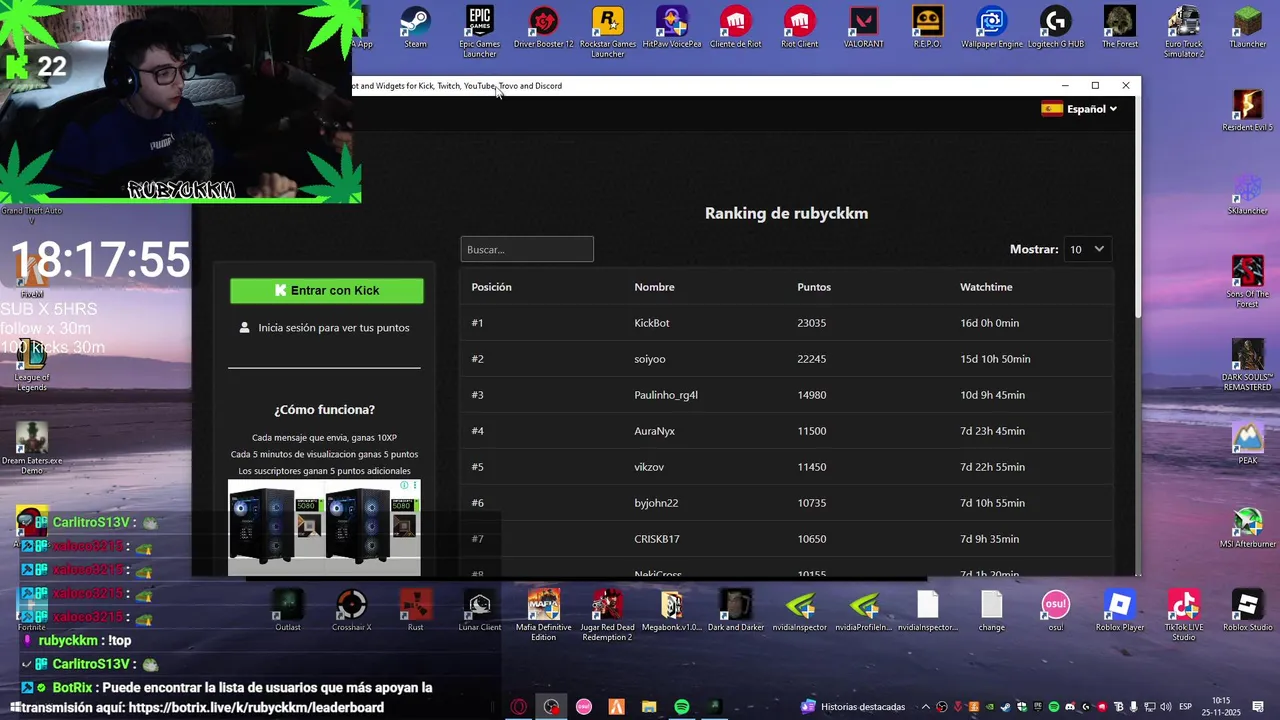1280x720 pixels.
Task: Launch Resident Evil 5 icon
Action: point(1248,110)
